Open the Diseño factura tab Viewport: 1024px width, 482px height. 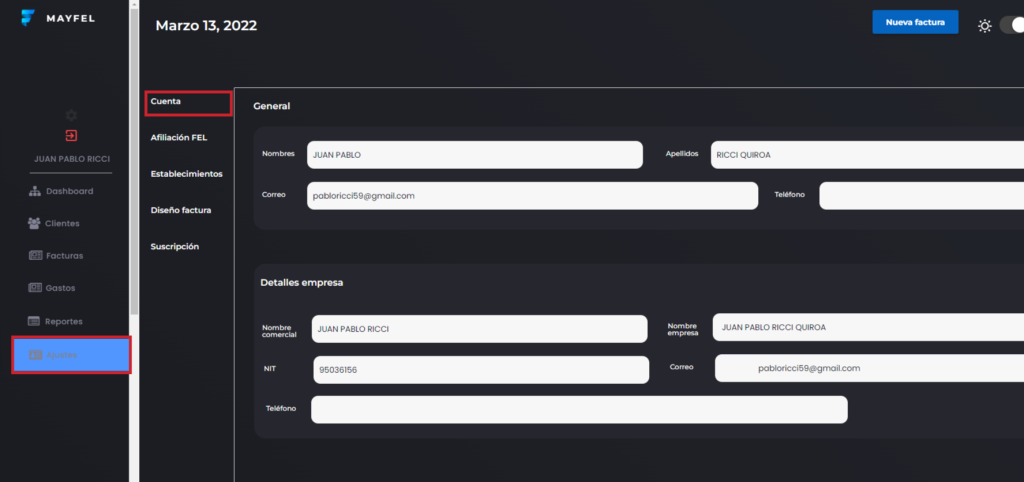(181, 210)
